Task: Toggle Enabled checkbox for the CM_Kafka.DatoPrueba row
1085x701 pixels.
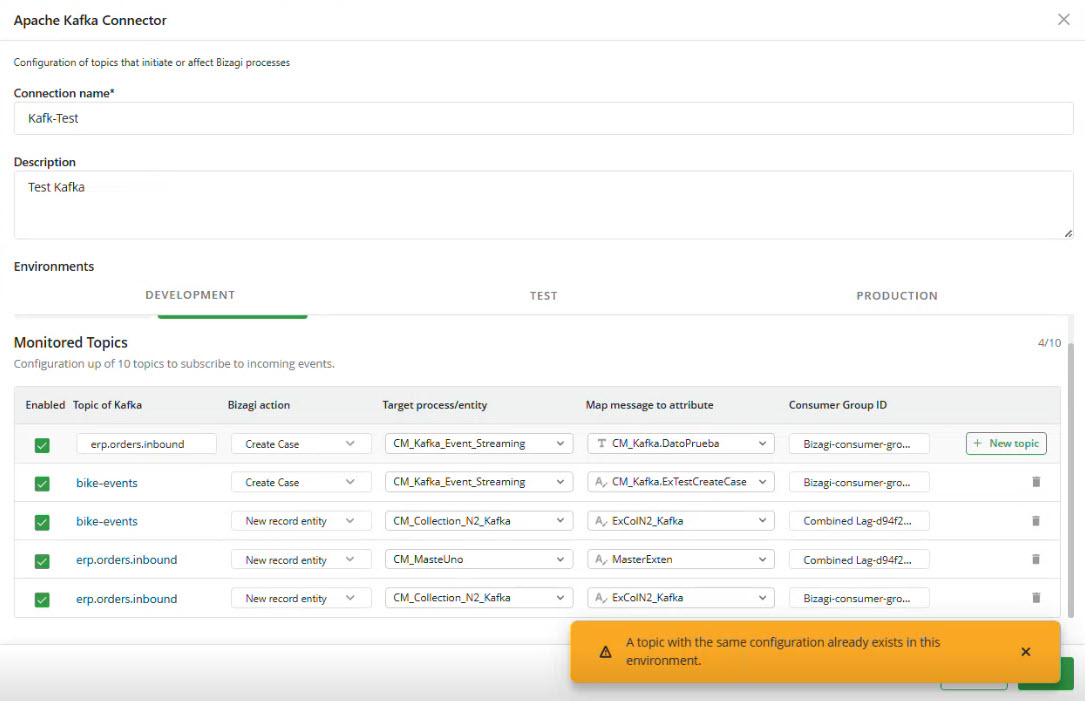Action: click(x=42, y=445)
